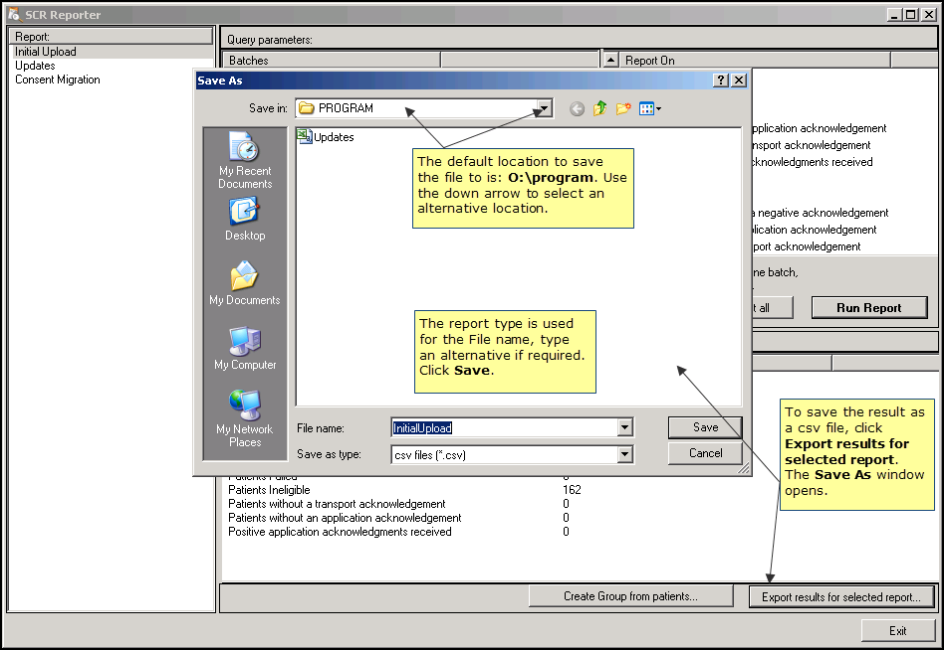This screenshot has height=650, width=944.
Task: Open My Documents in places bar
Action: coord(245,284)
